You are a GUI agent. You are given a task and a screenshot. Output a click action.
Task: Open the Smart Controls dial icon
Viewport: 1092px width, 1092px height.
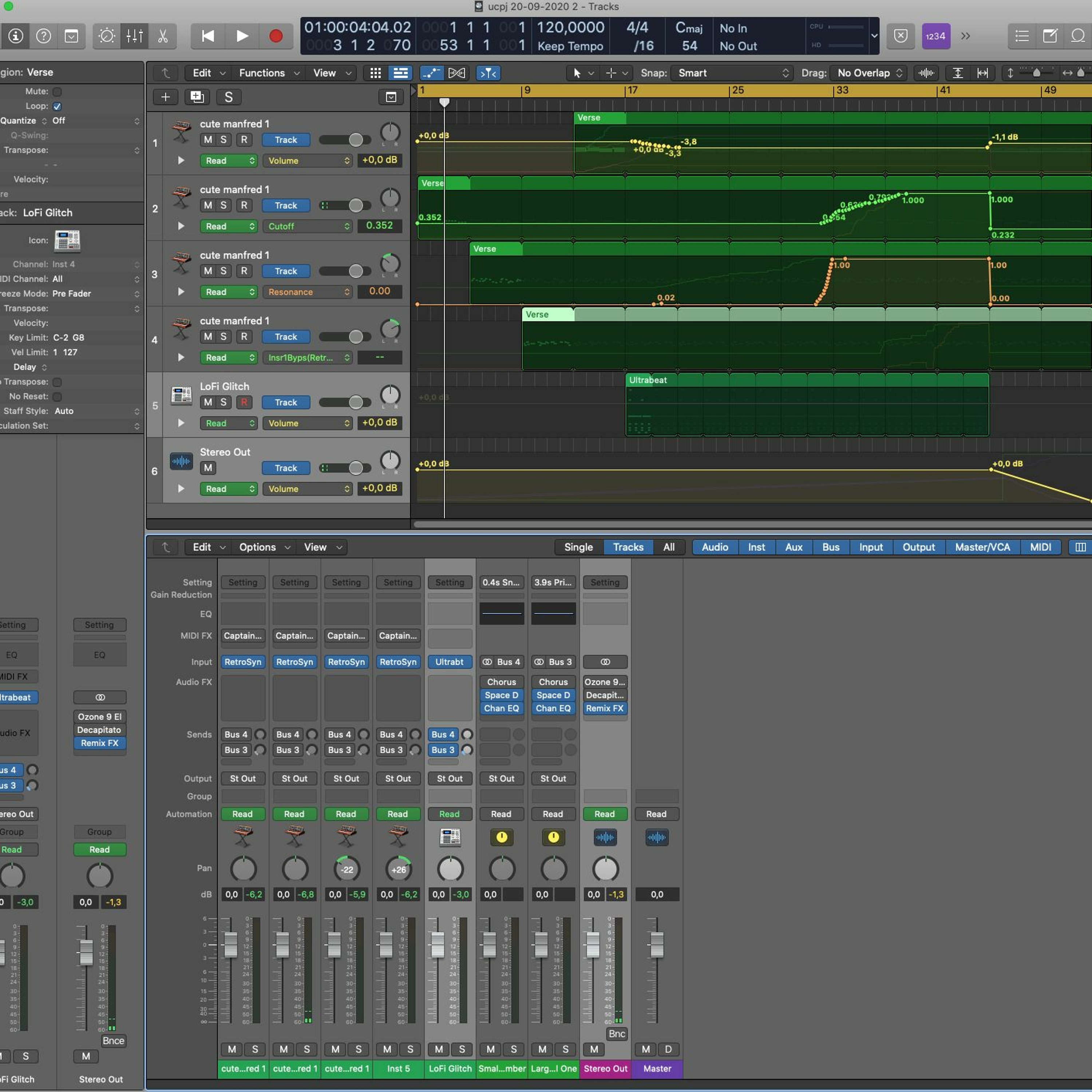tap(107, 36)
